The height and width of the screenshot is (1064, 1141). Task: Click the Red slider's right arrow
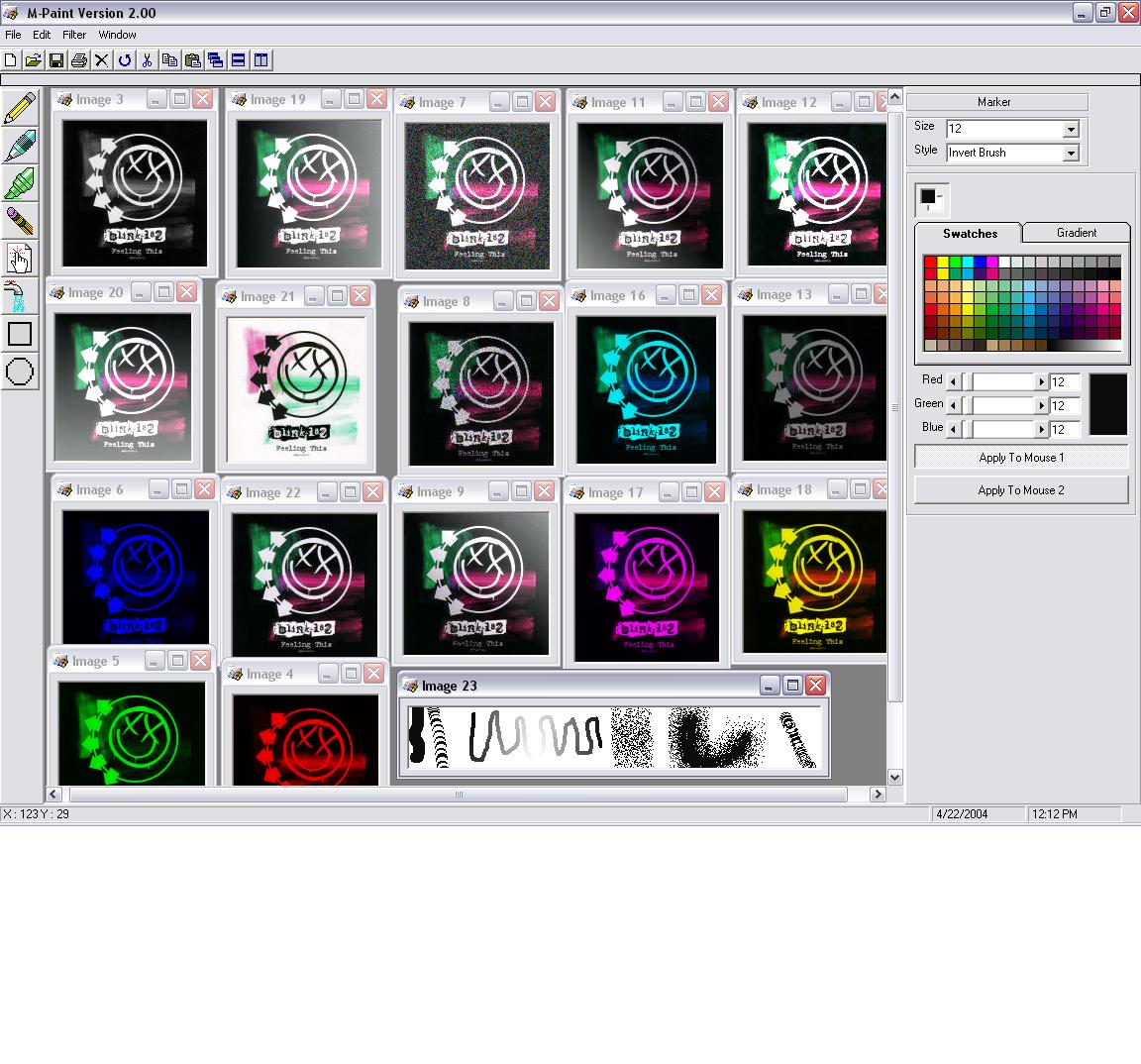[x=1041, y=381]
